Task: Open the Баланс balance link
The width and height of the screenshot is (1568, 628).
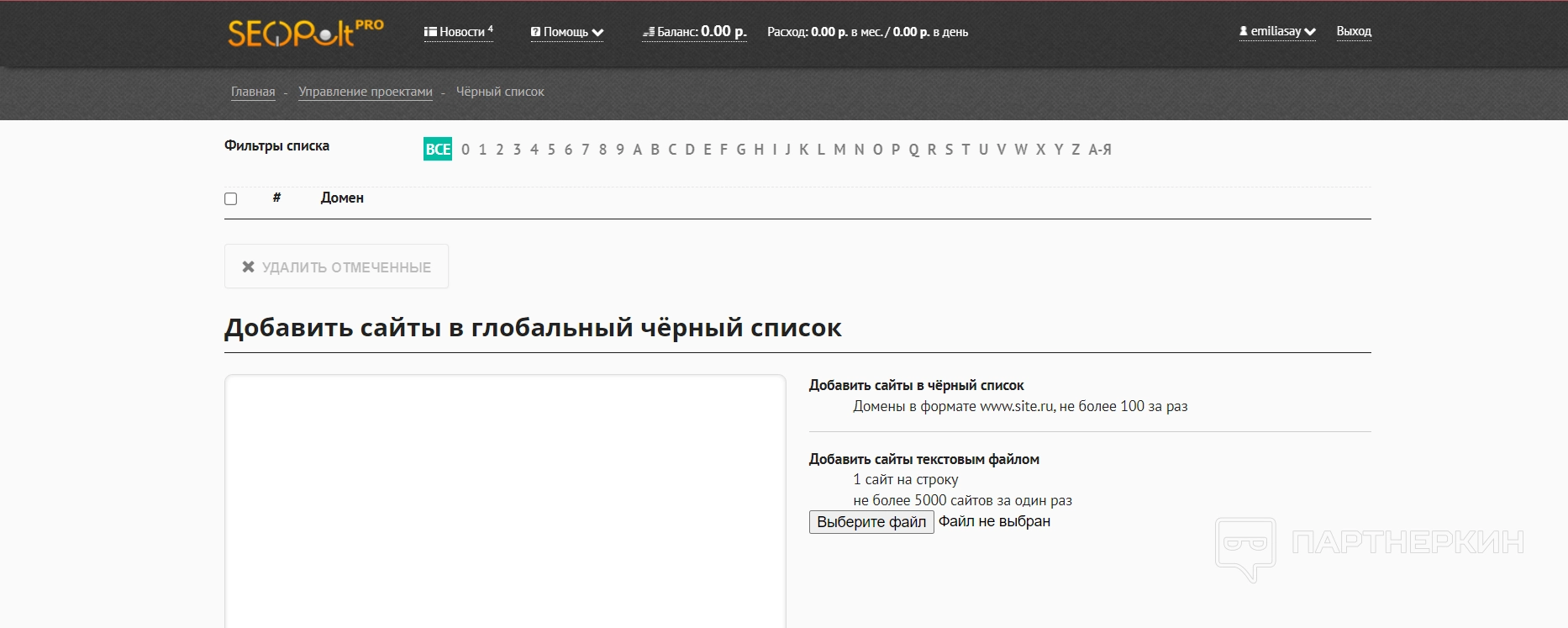Action: pyautogui.click(x=694, y=32)
